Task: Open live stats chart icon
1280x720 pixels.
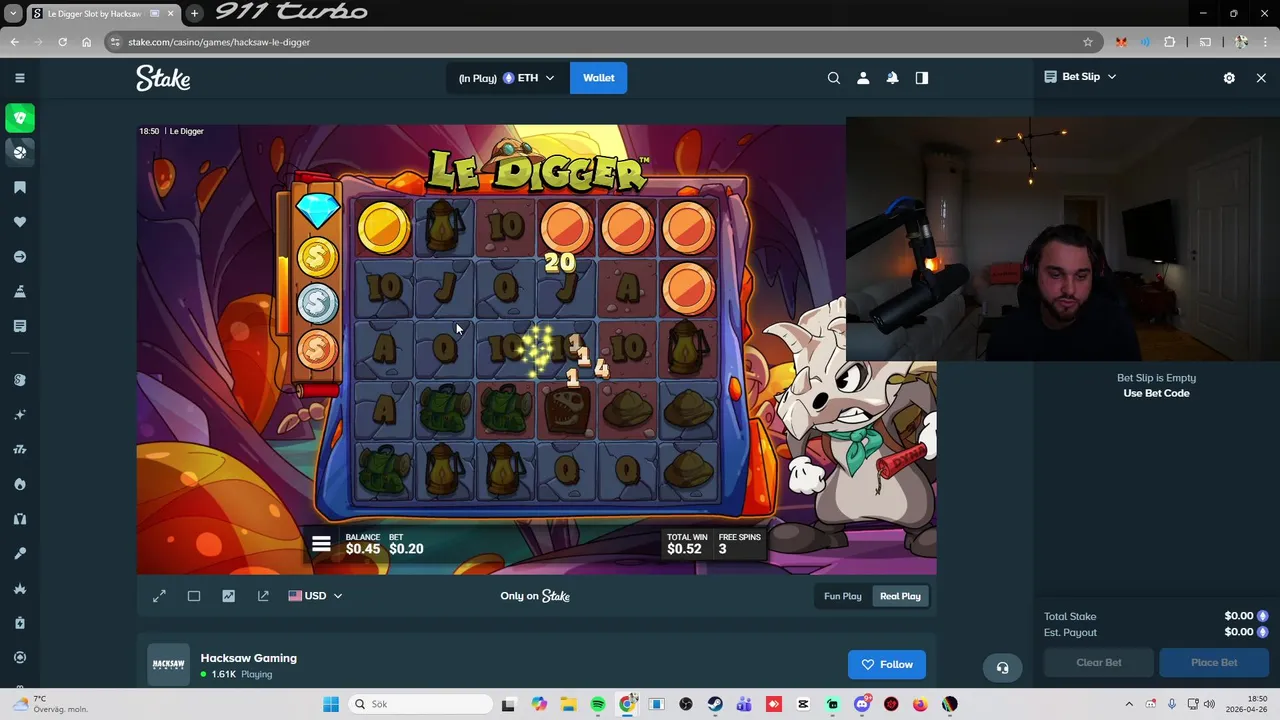Action: point(229,596)
